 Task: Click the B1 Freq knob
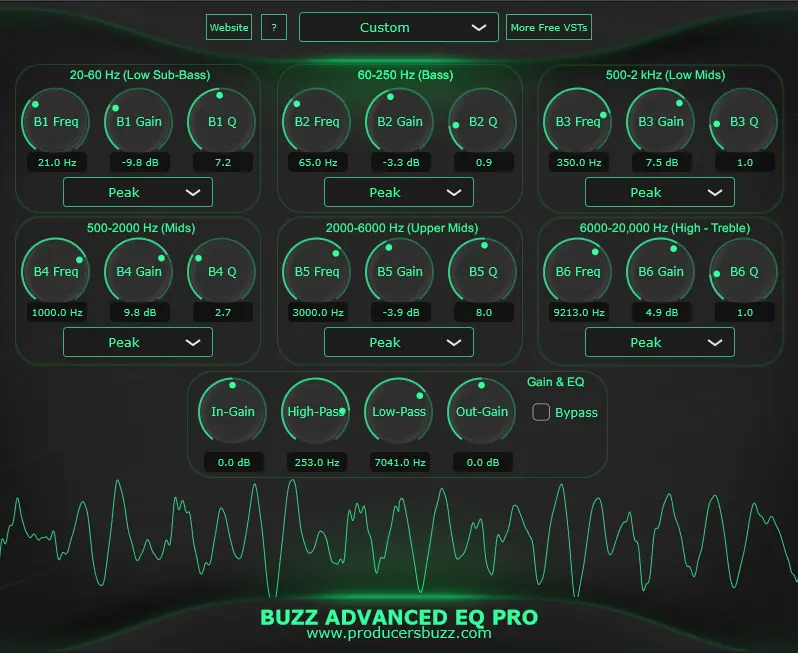[x=56, y=122]
